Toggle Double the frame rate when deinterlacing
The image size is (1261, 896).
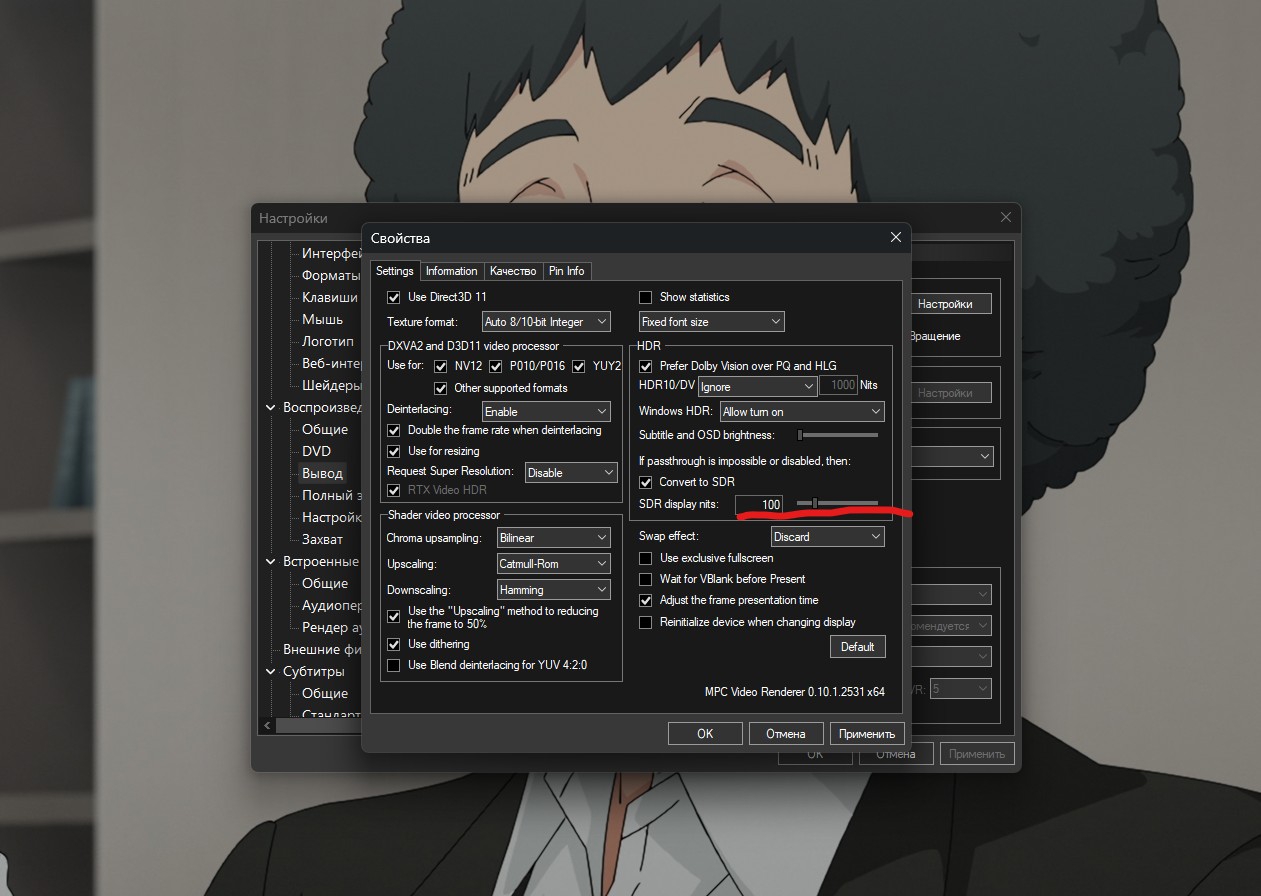[x=393, y=430]
